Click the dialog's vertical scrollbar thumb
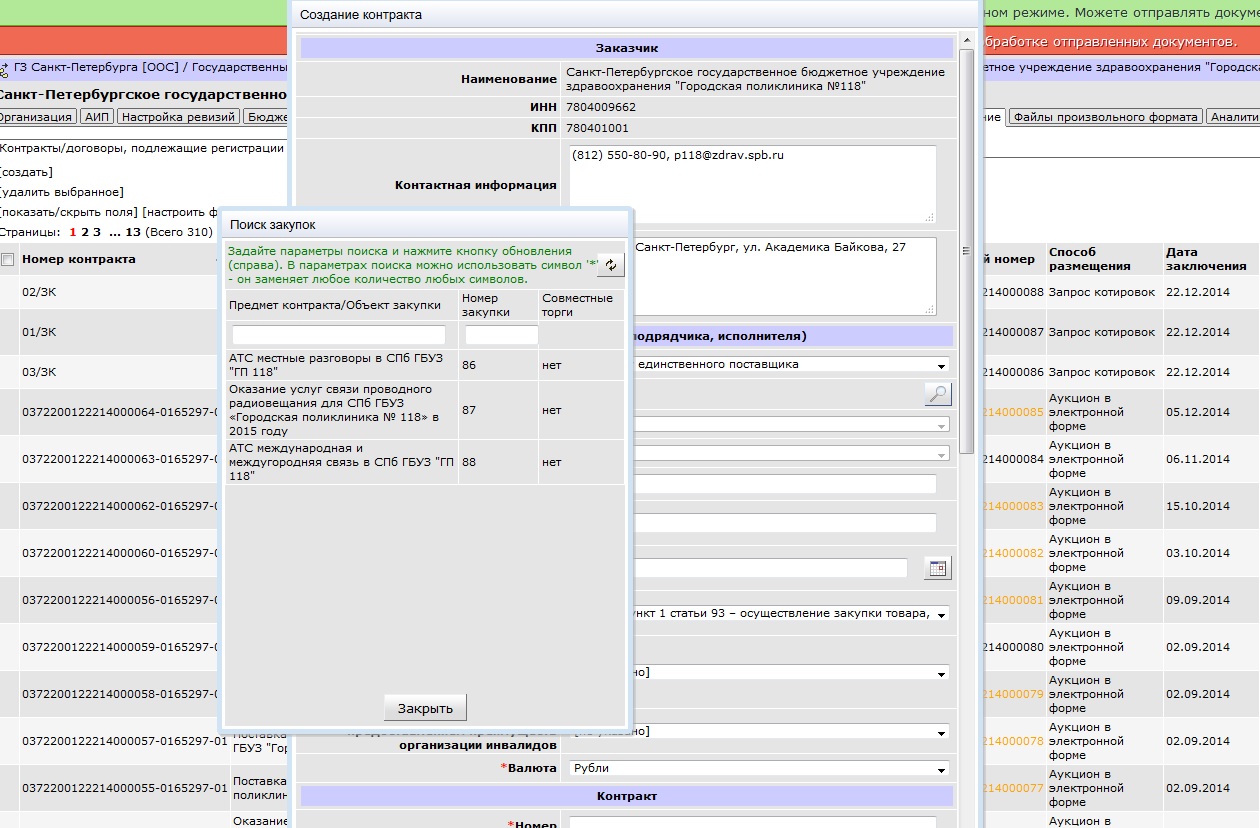The height and width of the screenshot is (828, 1260). click(967, 251)
